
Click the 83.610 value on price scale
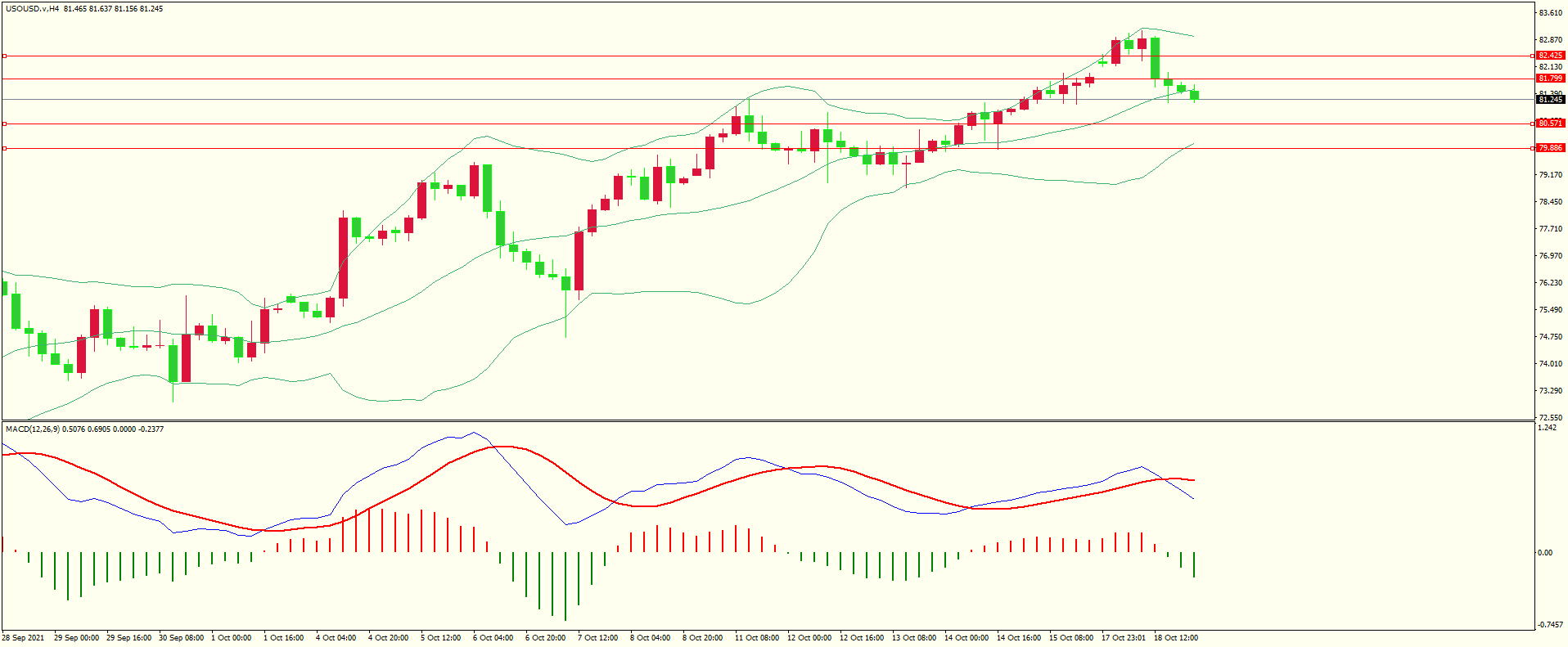click(1550, 13)
